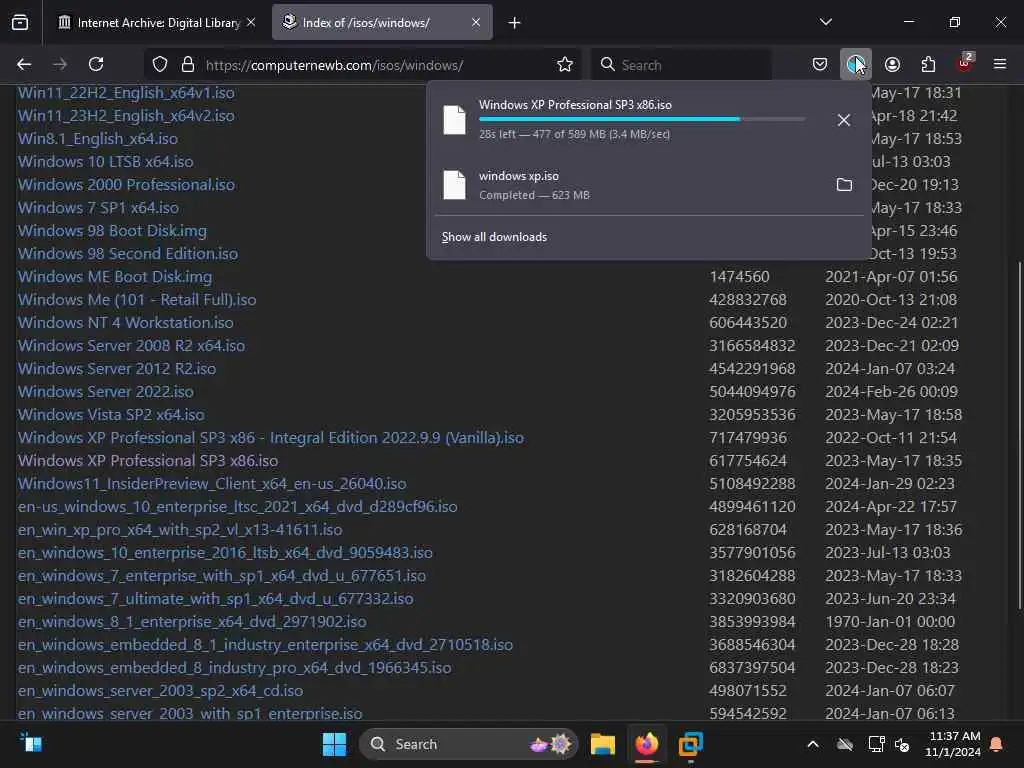Download the XP Integral Edition 2022.9.9 (Vanilla) iso
1024x768 pixels.
click(271, 438)
